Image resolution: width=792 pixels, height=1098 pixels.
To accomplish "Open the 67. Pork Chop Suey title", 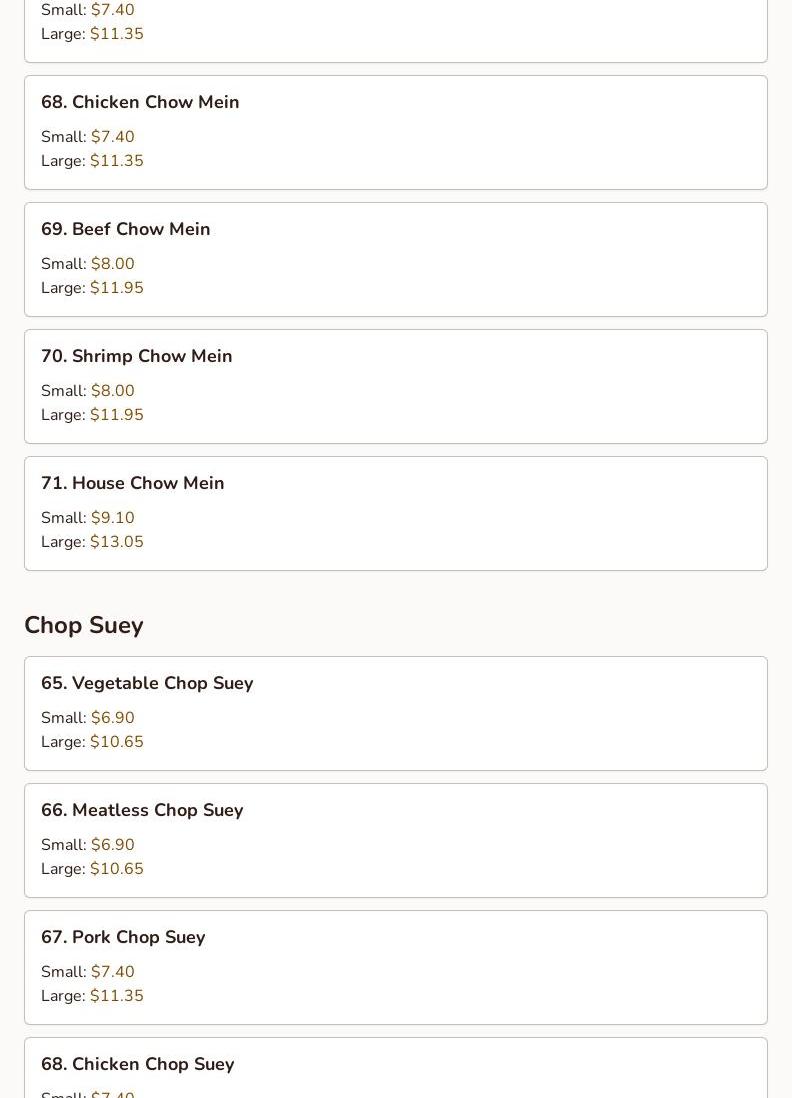I will pyautogui.click(x=123, y=937).
